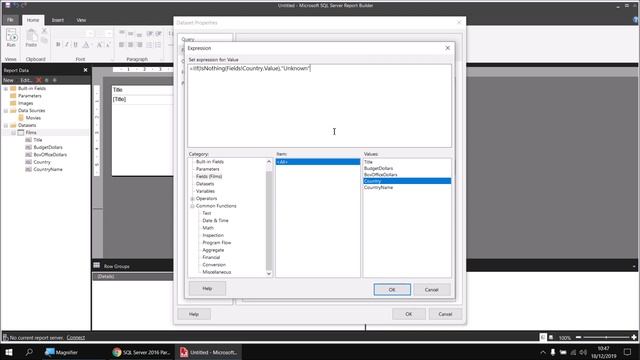This screenshot has height=360, width=640.
Task: Click in the expression text editor
Action: pos(319,105)
